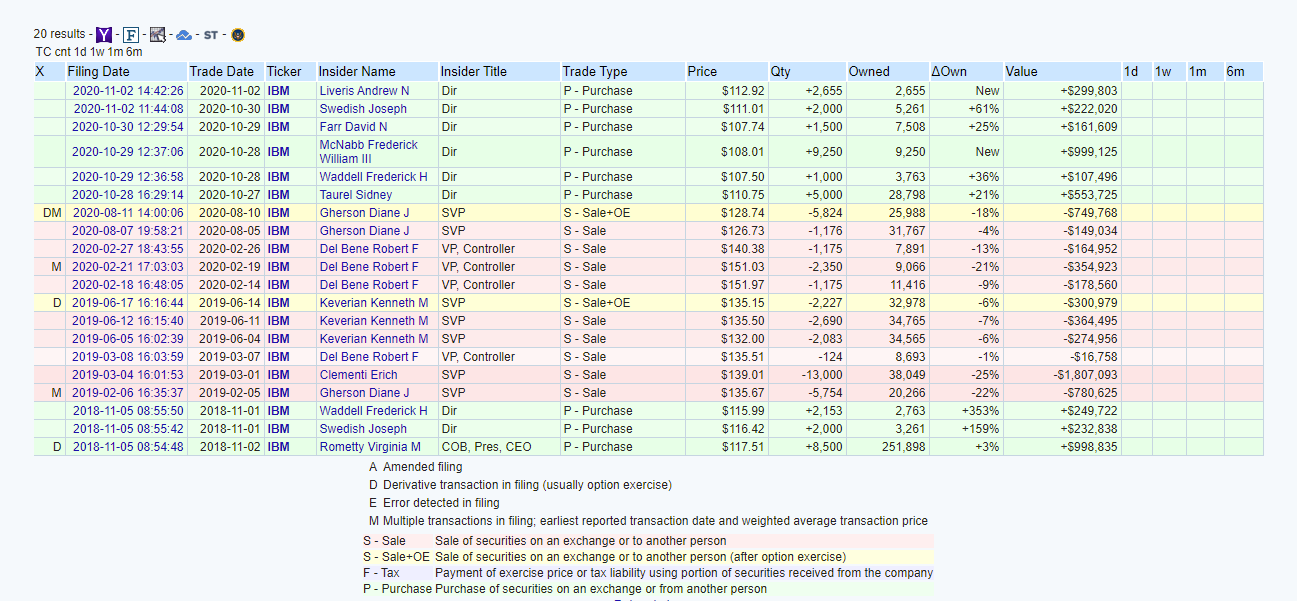
Task: Open the StockTwits 'ST' icon
Action: [211, 35]
